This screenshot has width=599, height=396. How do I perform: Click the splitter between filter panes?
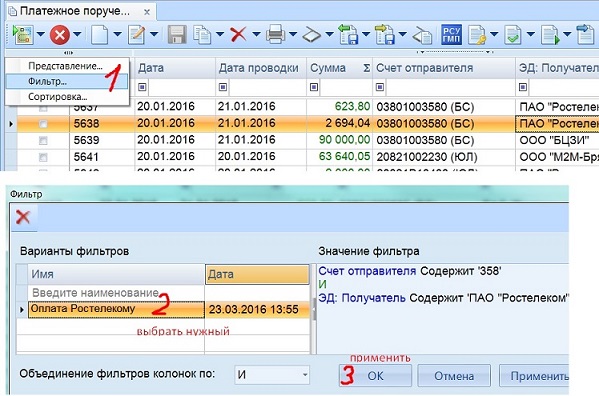pos(314,309)
